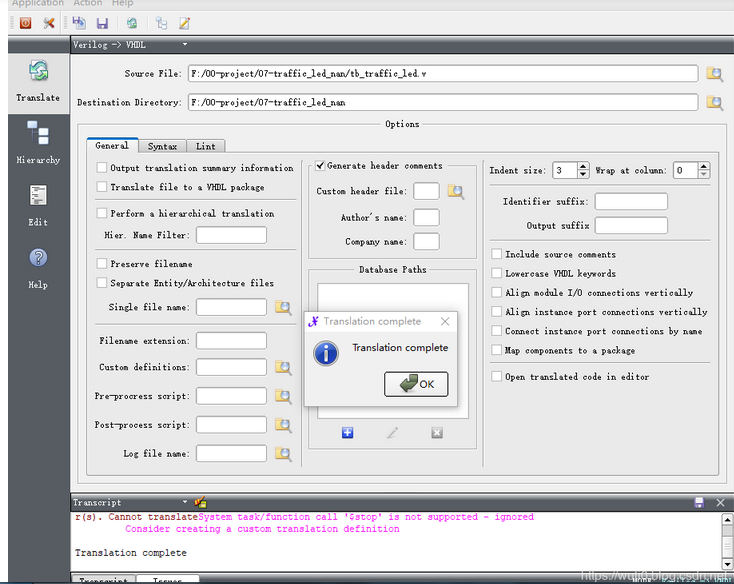Click the red power/exit toolbar icon

[x=25, y=23]
